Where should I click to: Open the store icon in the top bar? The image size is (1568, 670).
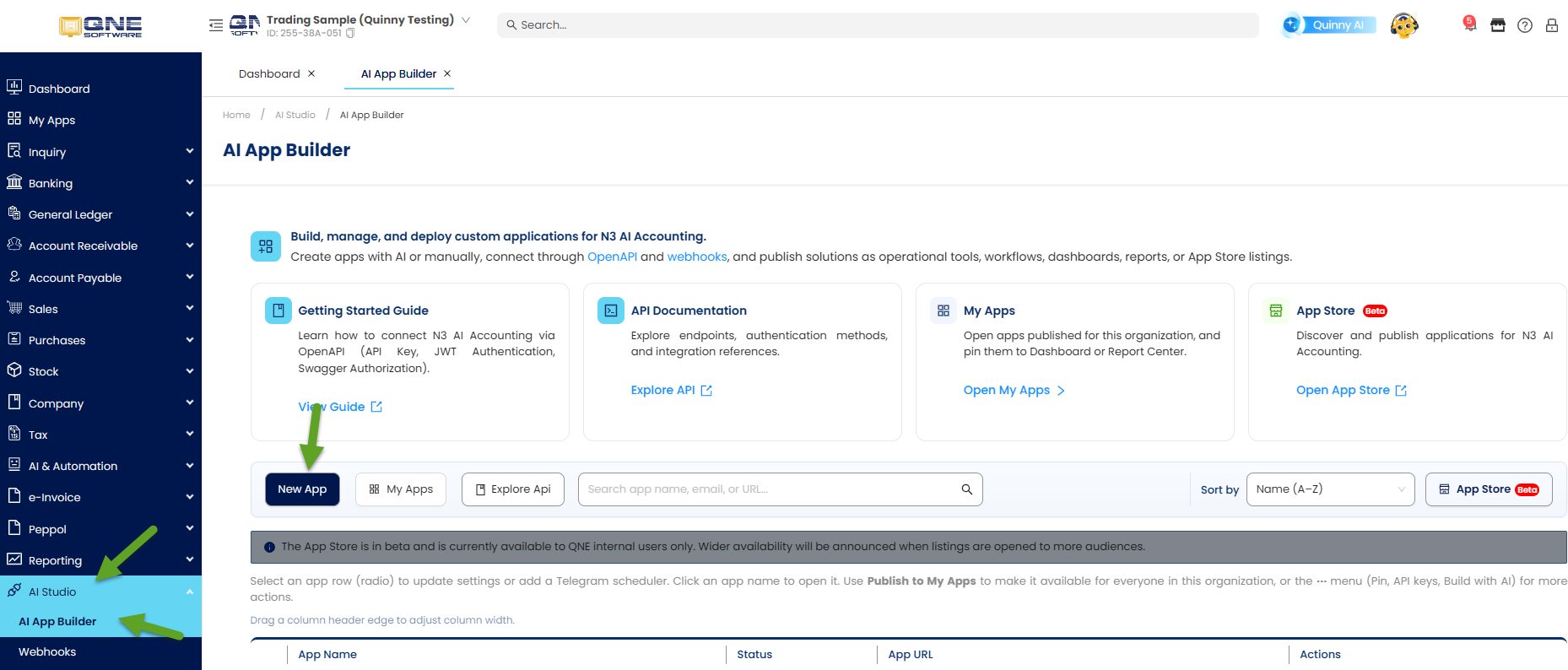1498,25
